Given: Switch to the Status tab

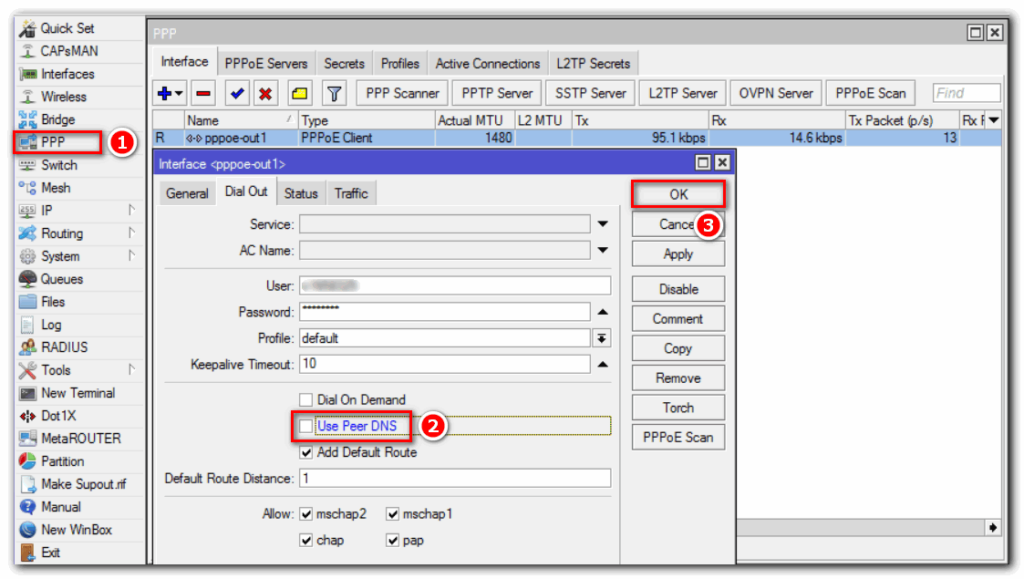Looking at the screenshot, I should (x=300, y=193).
